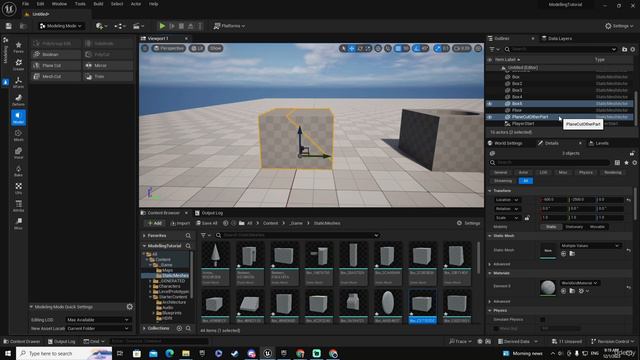Screen dimensions: 640x360
Task: Open the viewport Show menu
Action: tap(216, 48)
